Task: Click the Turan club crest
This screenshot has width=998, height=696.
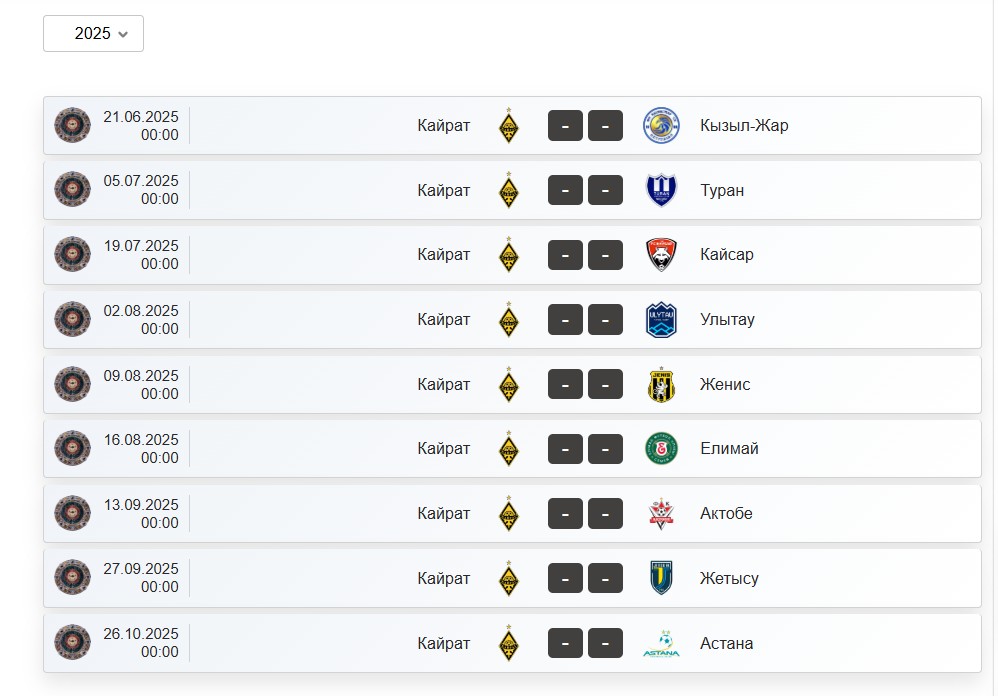Action: coord(661,190)
